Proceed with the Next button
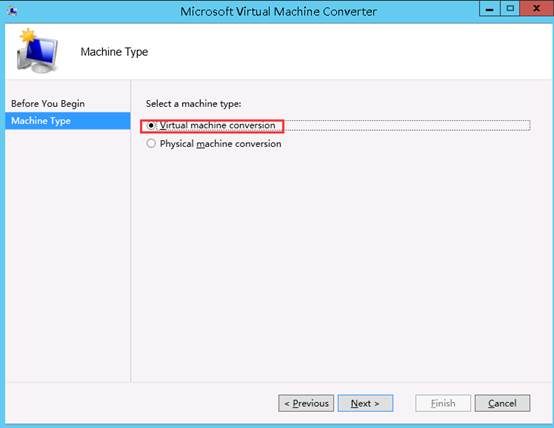 365,403
